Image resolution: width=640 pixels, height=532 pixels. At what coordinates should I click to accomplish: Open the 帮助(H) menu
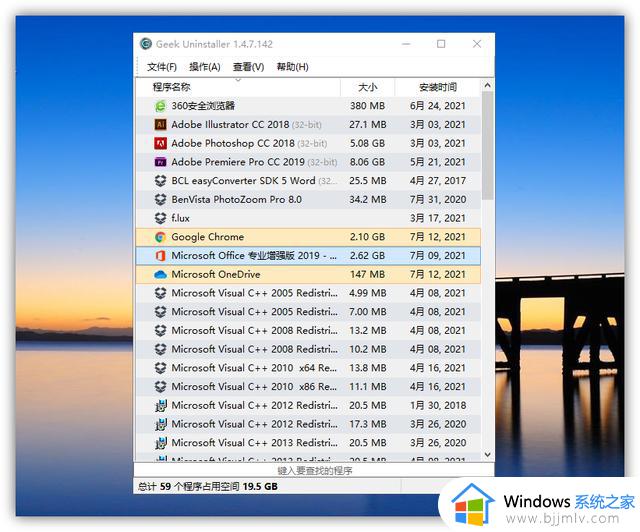[293, 67]
